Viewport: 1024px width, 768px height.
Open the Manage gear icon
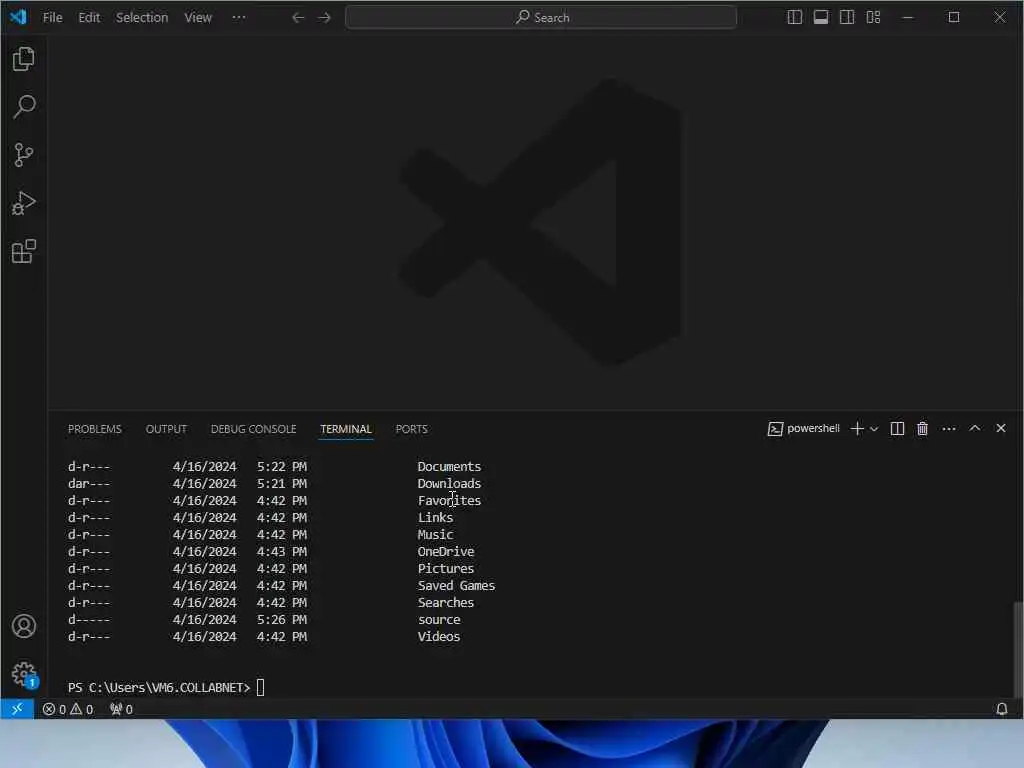pyautogui.click(x=24, y=674)
